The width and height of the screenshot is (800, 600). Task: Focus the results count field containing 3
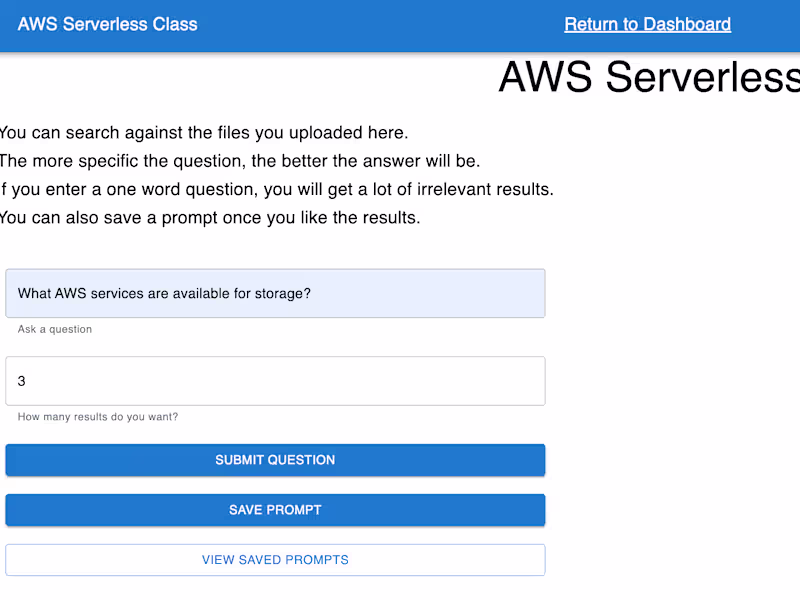pyautogui.click(x=275, y=381)
